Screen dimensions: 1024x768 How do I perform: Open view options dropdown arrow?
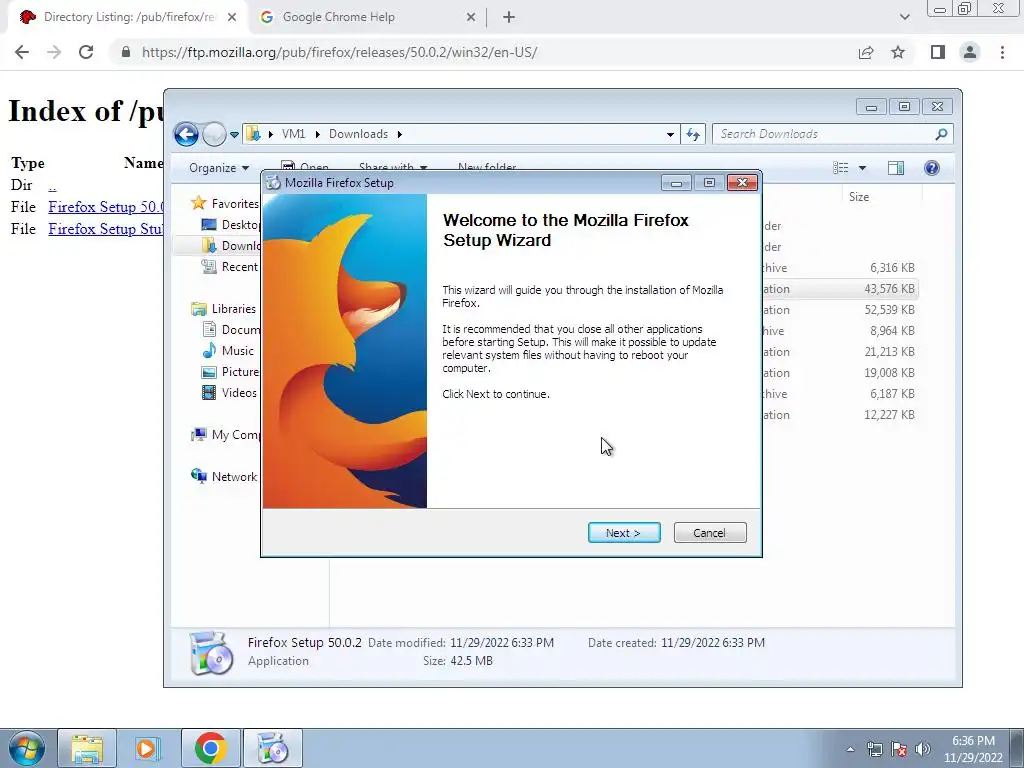tap(862, 168)
